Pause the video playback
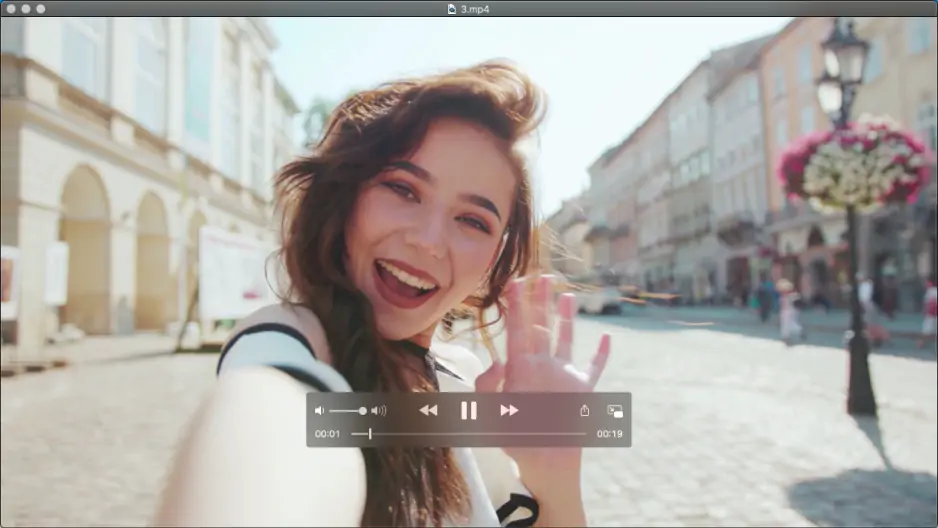This screenshot has width=938, height=528. [468, 410]
